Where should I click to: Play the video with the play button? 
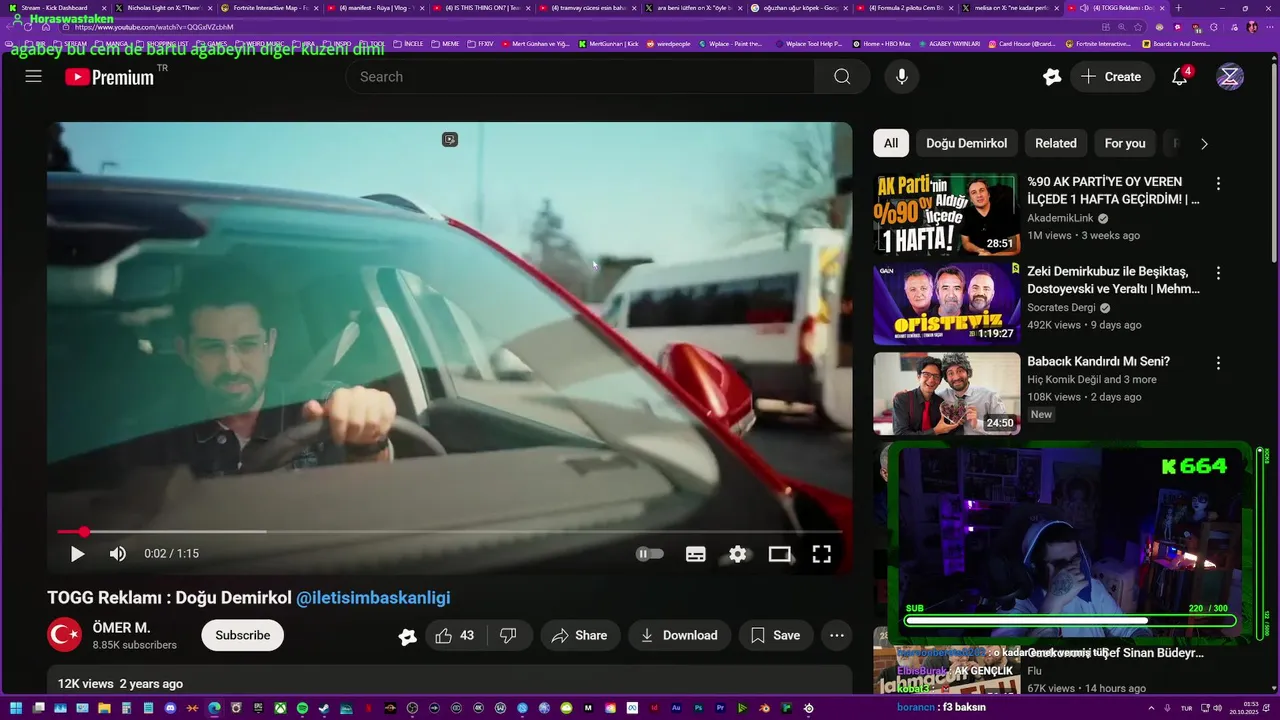click(77, 554)
